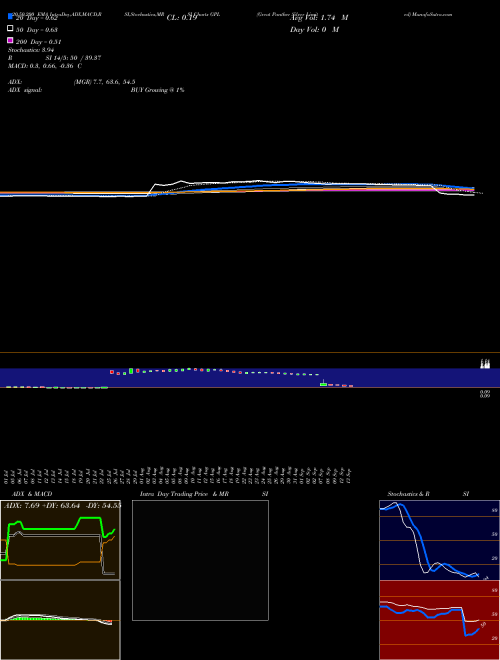Screen dimensions: 500x660
Task: Click the 'Stochastics: 3.94' reading
Action: (x=31, y=50)
